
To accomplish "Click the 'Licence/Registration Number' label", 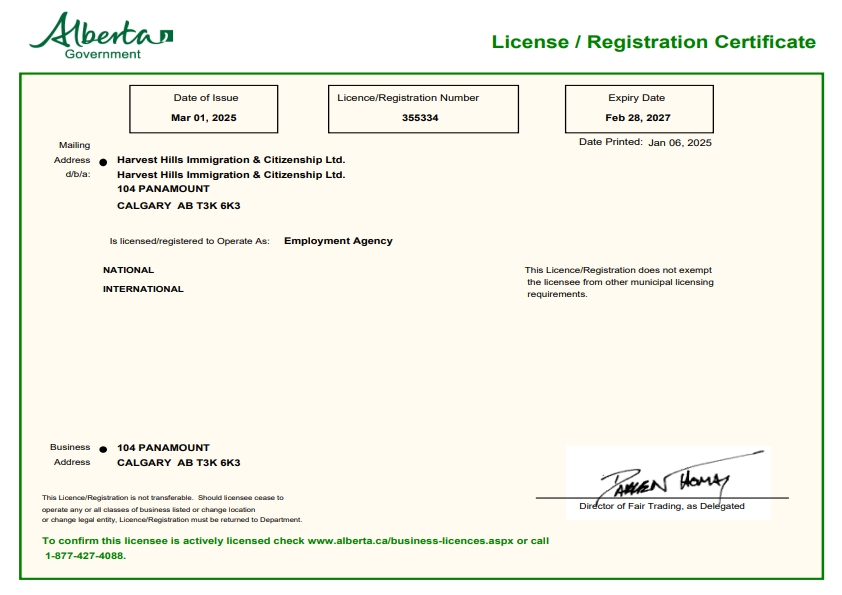I will click(408, 98).
